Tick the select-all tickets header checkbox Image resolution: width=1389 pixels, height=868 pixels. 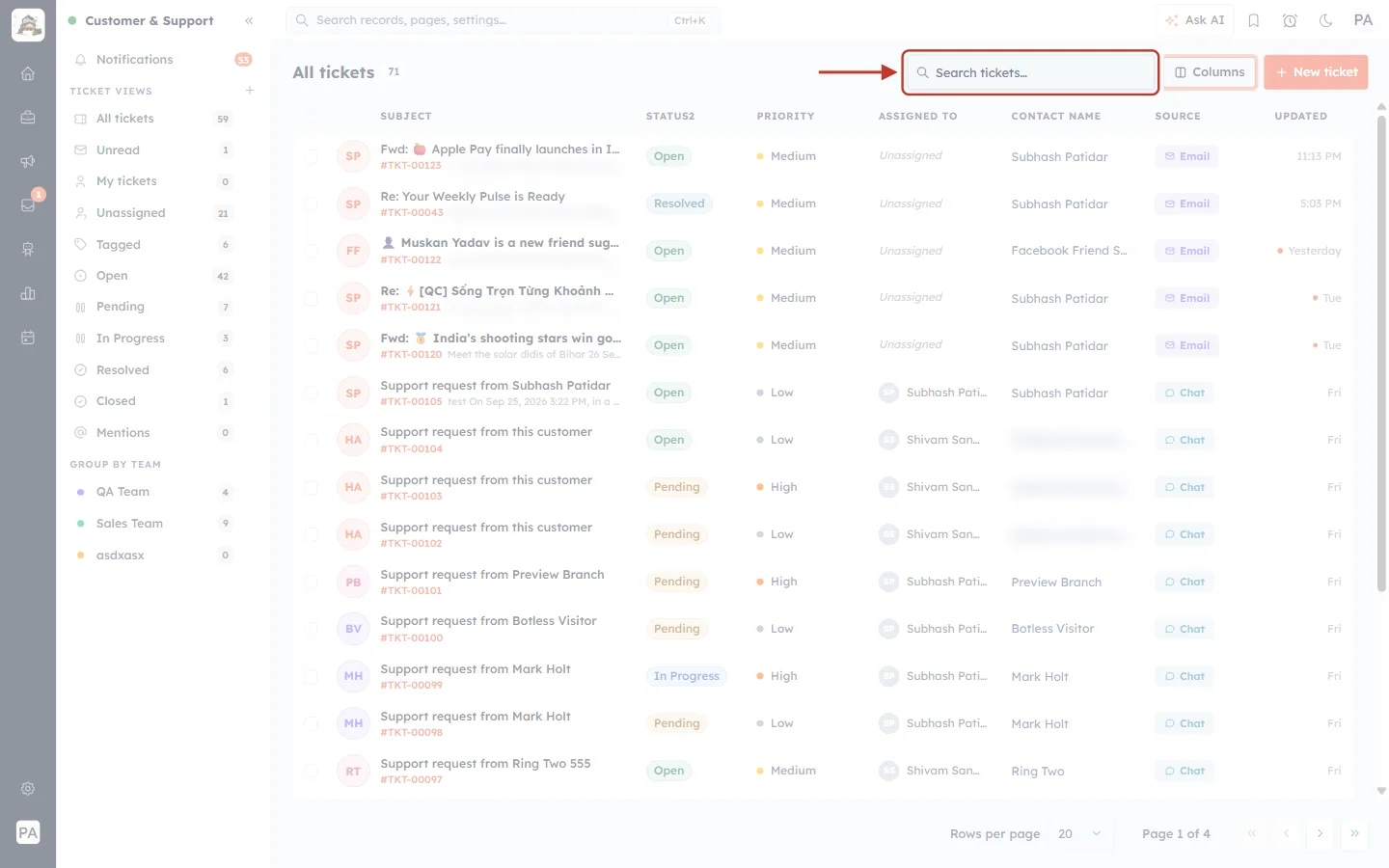coord(311,116)
